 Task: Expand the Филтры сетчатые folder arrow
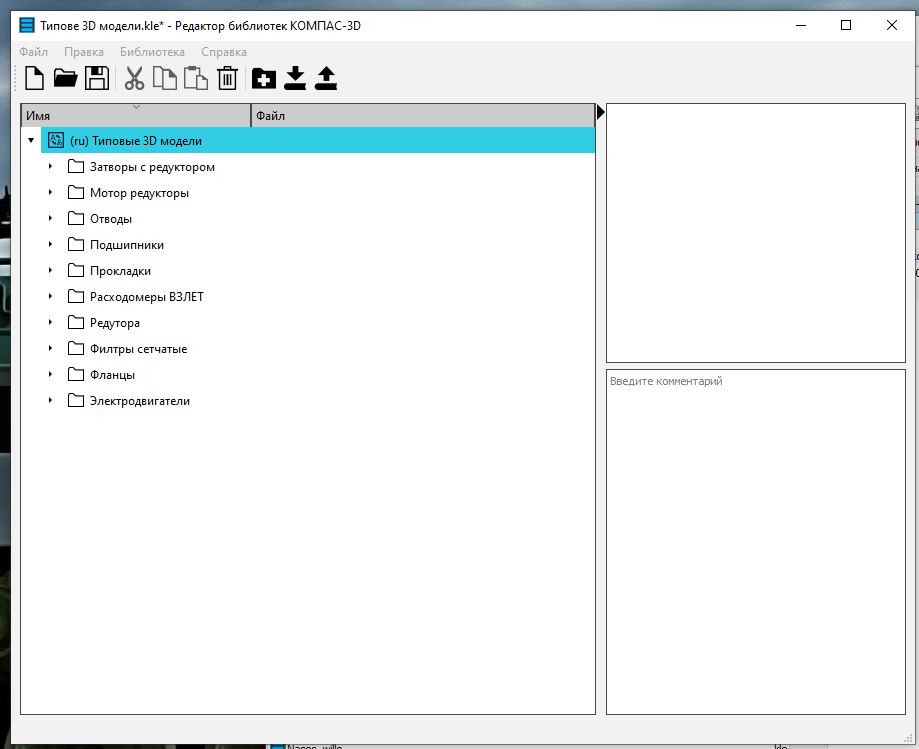point(50,348)
